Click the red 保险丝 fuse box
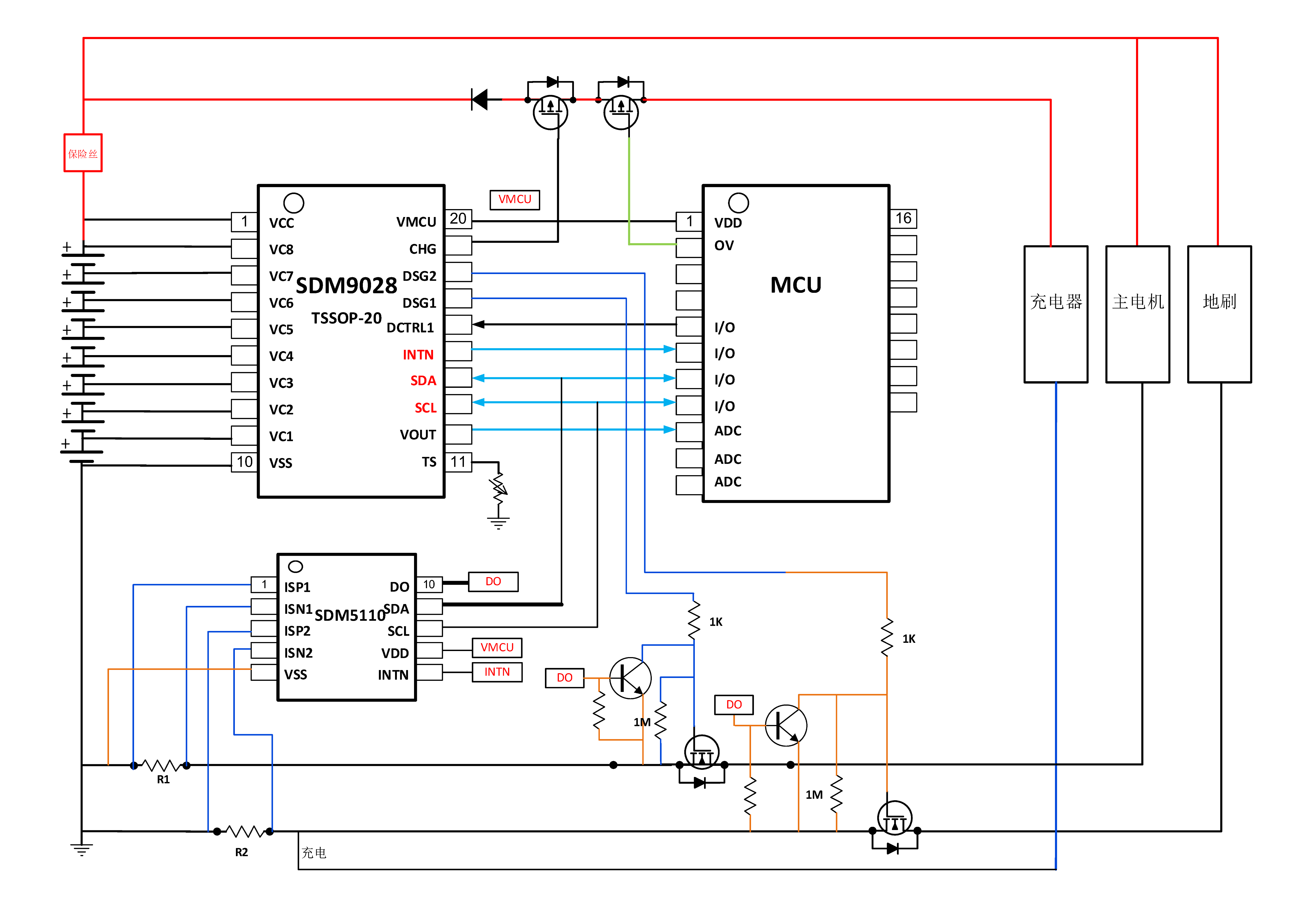Screen dimensions: 1316x905 [x=83, y=153]
